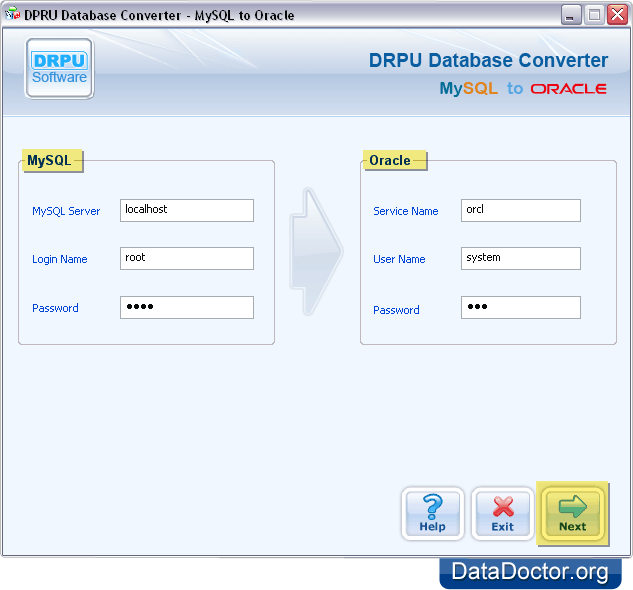Click the application icon in title bar
This screenshot has width=633, height=590.
(x=12, y=15)
